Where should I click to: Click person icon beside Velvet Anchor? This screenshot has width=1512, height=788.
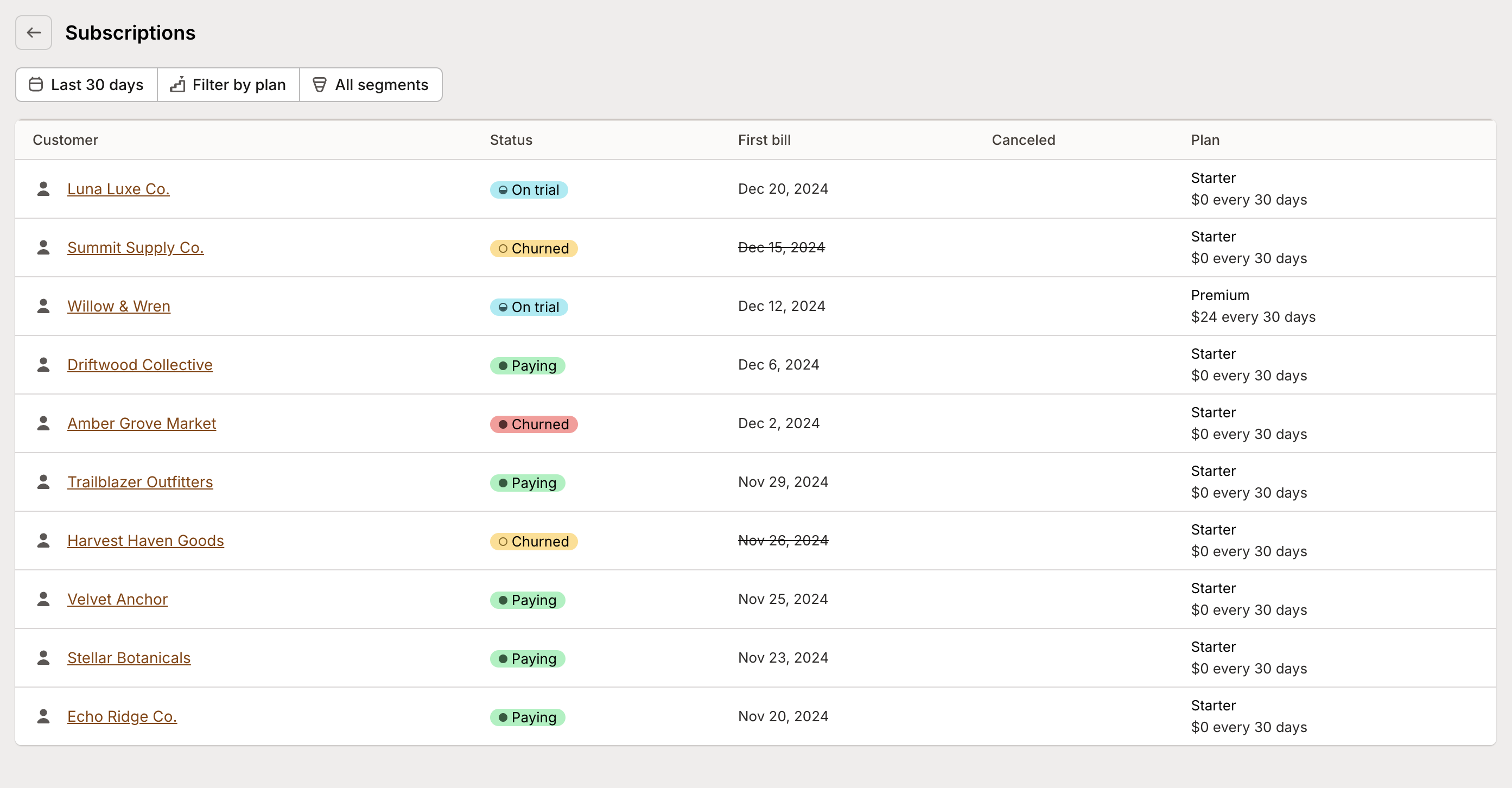pyautogui.click(x=43, y=599)
